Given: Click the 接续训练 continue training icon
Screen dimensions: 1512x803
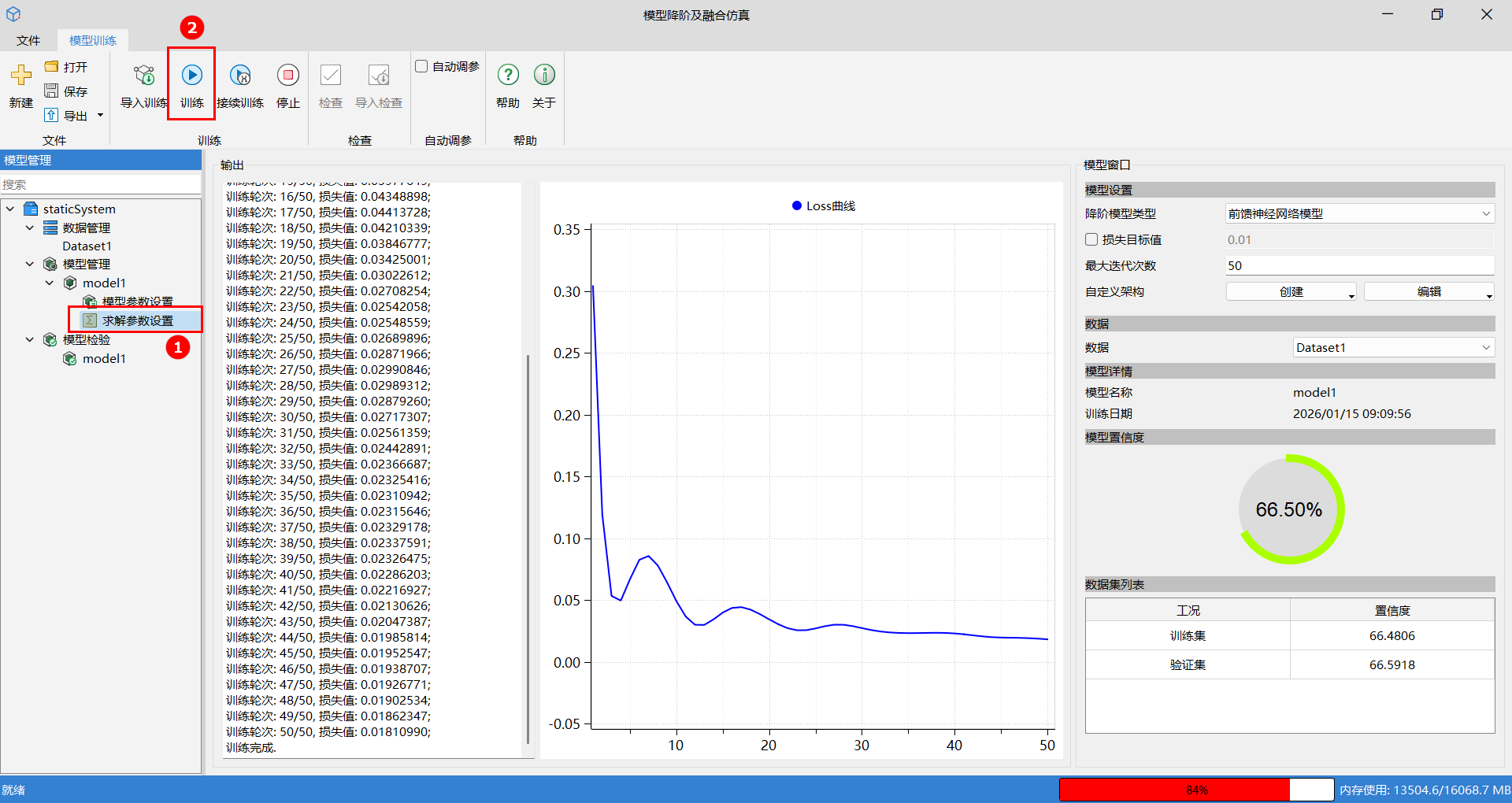Looking at the screenshot, I should point(240,76).
